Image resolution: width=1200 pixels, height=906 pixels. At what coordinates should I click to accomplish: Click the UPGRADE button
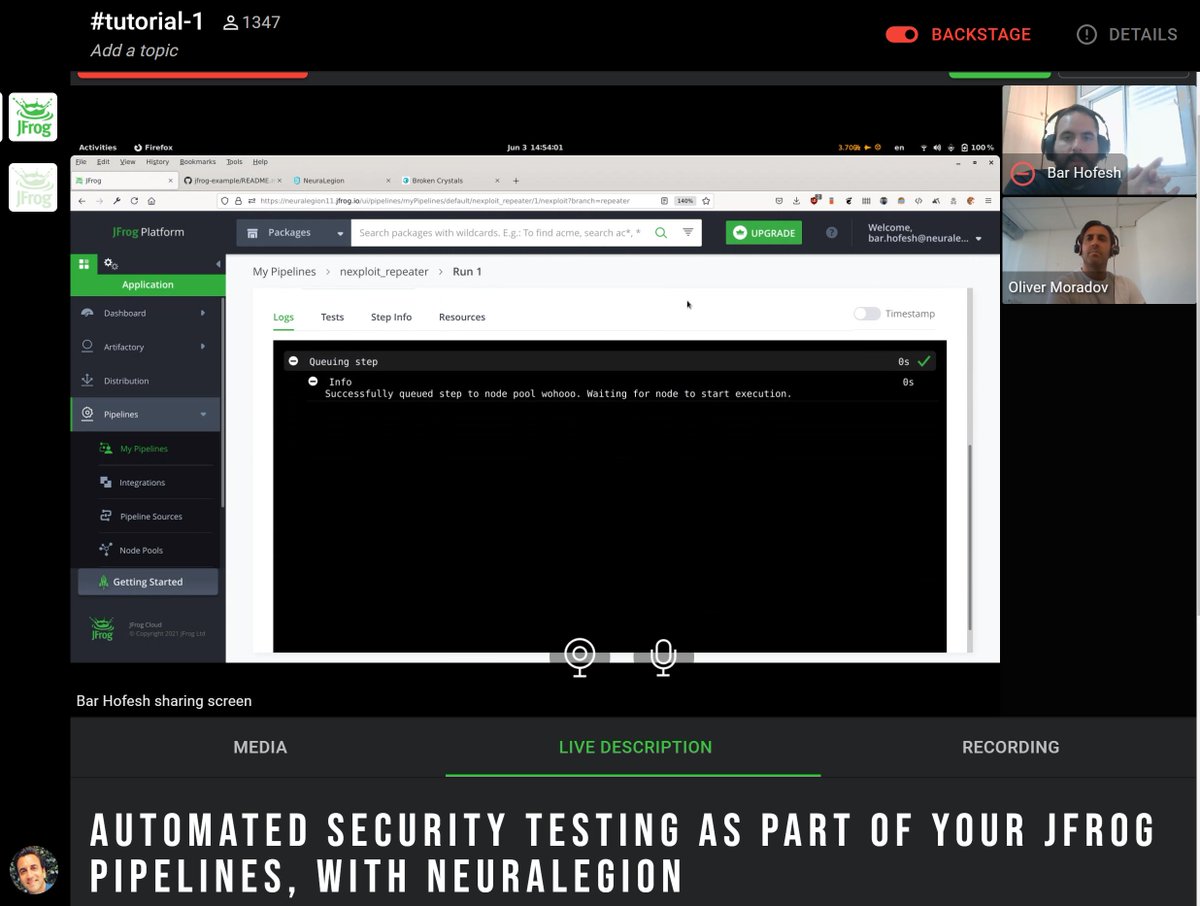[764, 233]
